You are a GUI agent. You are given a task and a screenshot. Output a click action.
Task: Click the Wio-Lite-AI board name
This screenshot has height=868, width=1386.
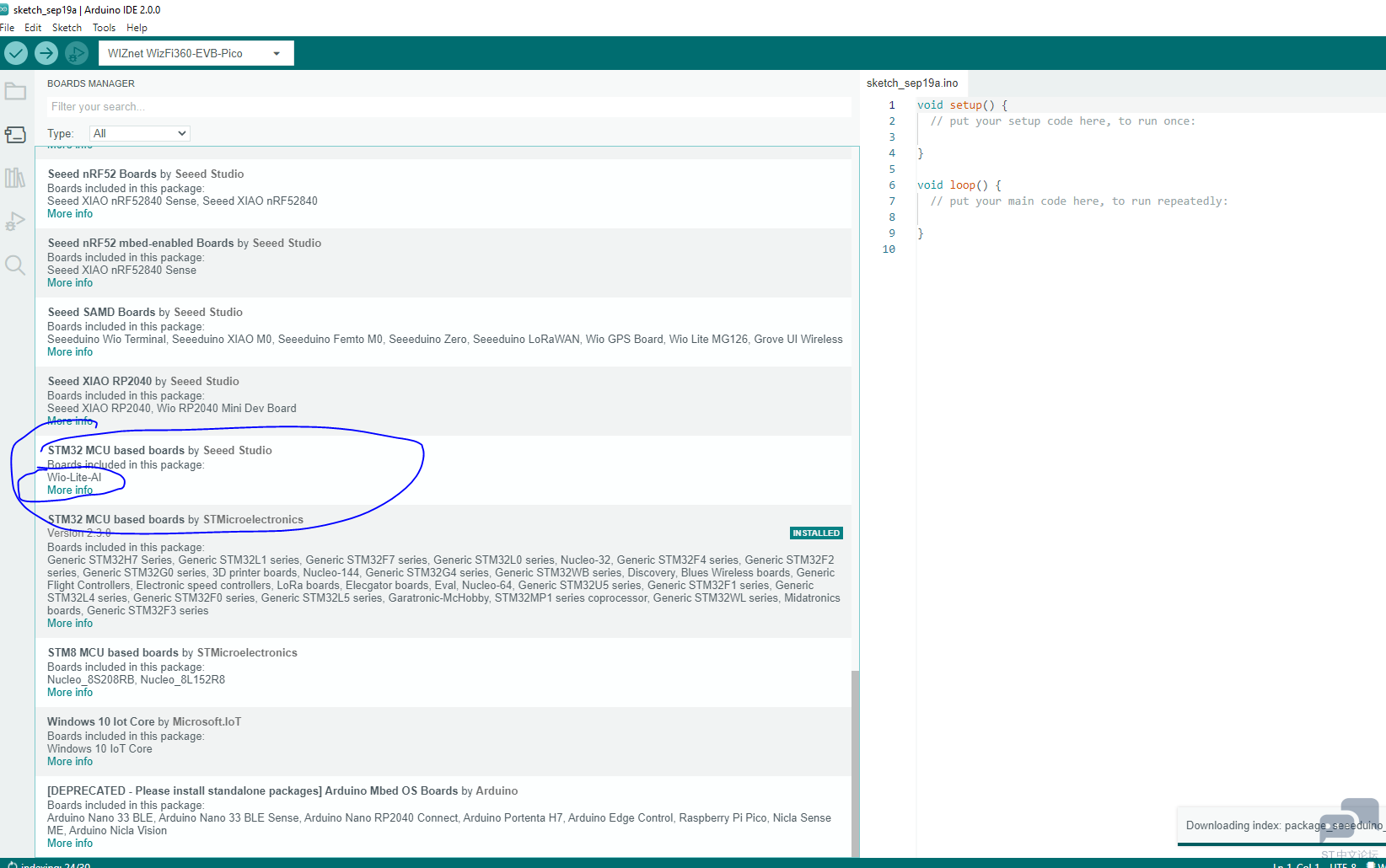[x=74, y=478]
